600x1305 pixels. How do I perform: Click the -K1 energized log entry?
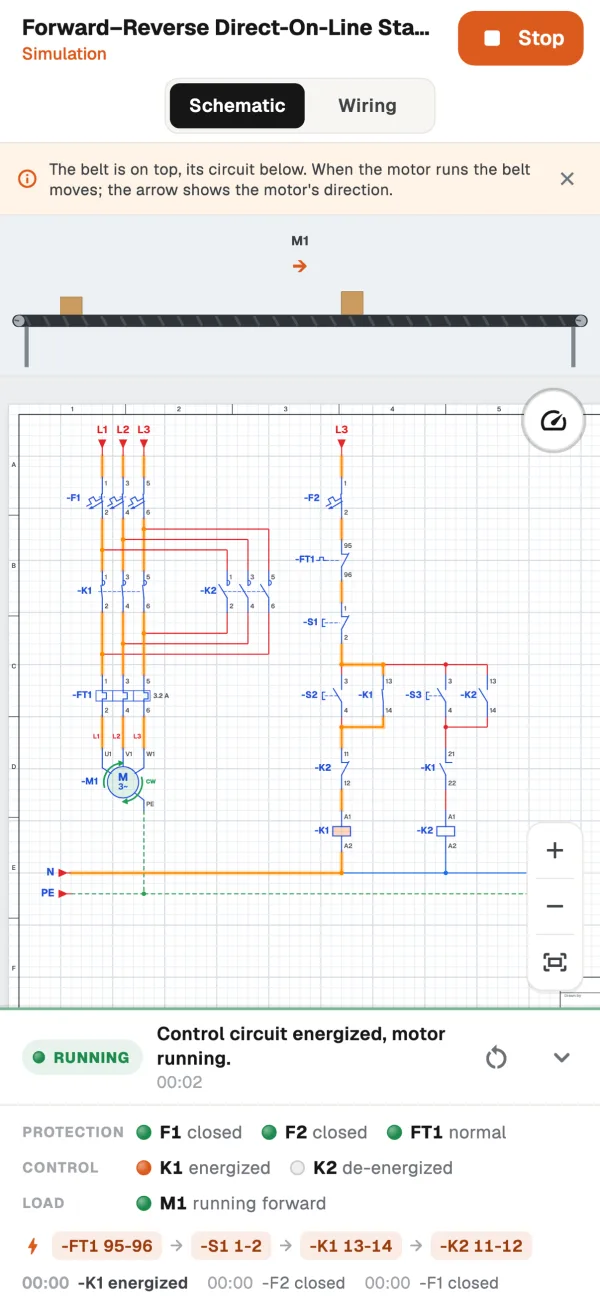[105, 1283]
